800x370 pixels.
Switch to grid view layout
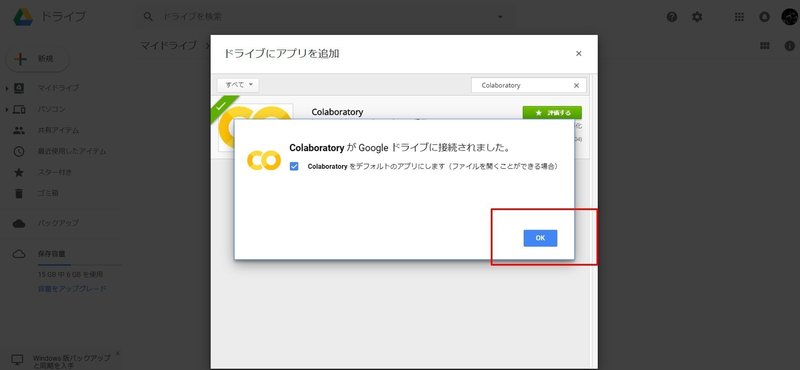tap(765, 46)
